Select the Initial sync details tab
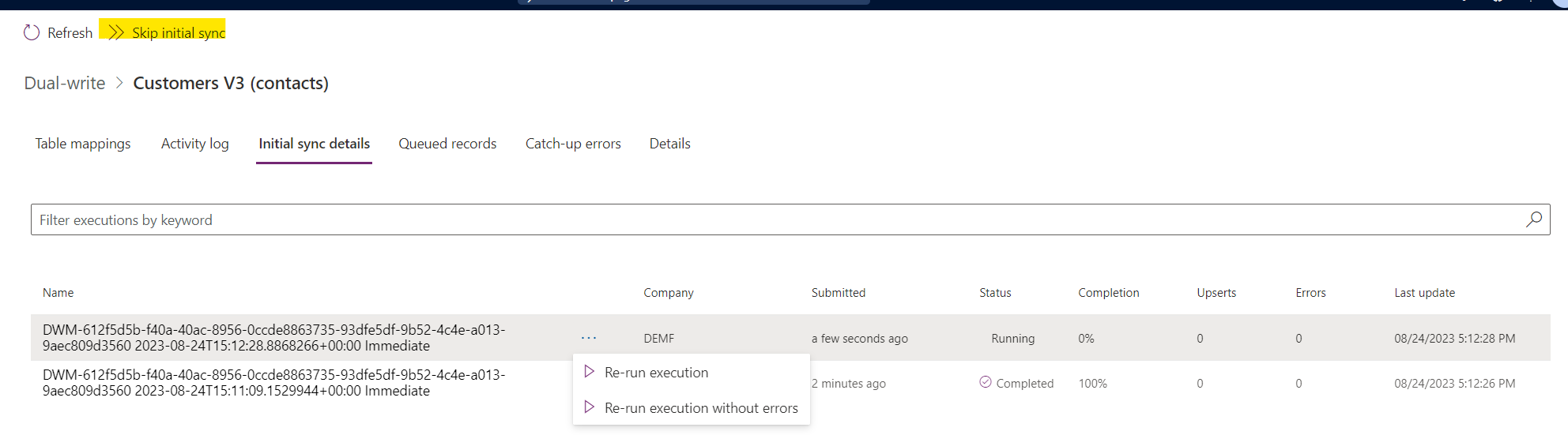The image size is (1568, 435). point(315,144)
